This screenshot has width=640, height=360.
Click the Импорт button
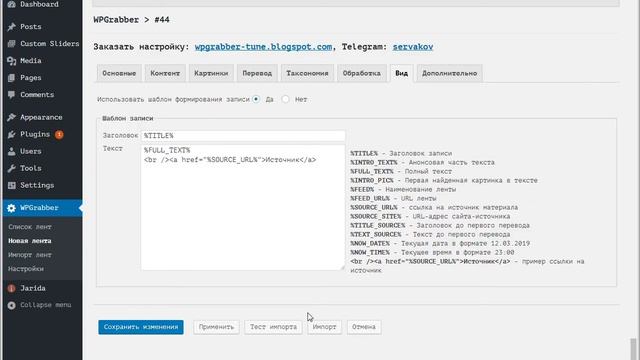click(324, 327)
